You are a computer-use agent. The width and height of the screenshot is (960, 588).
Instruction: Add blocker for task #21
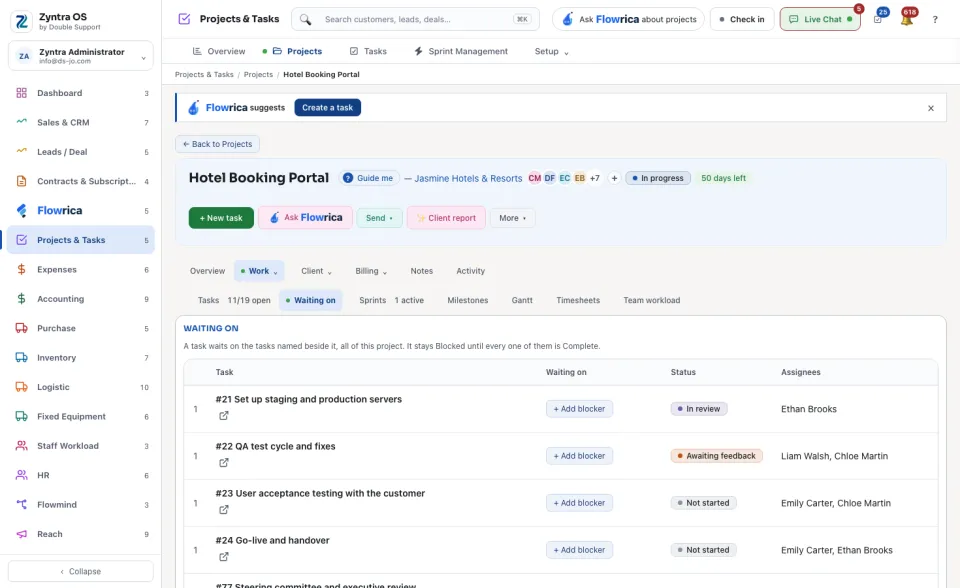579,409
